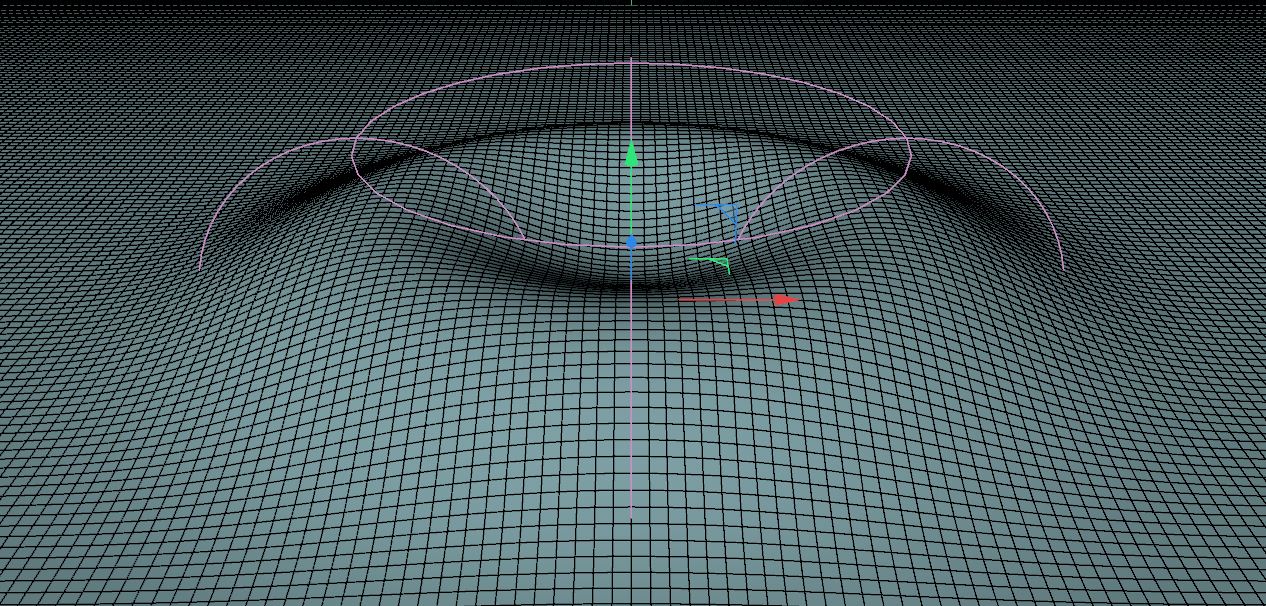Grab the green Y-axis arrow handle

[631, 155]
